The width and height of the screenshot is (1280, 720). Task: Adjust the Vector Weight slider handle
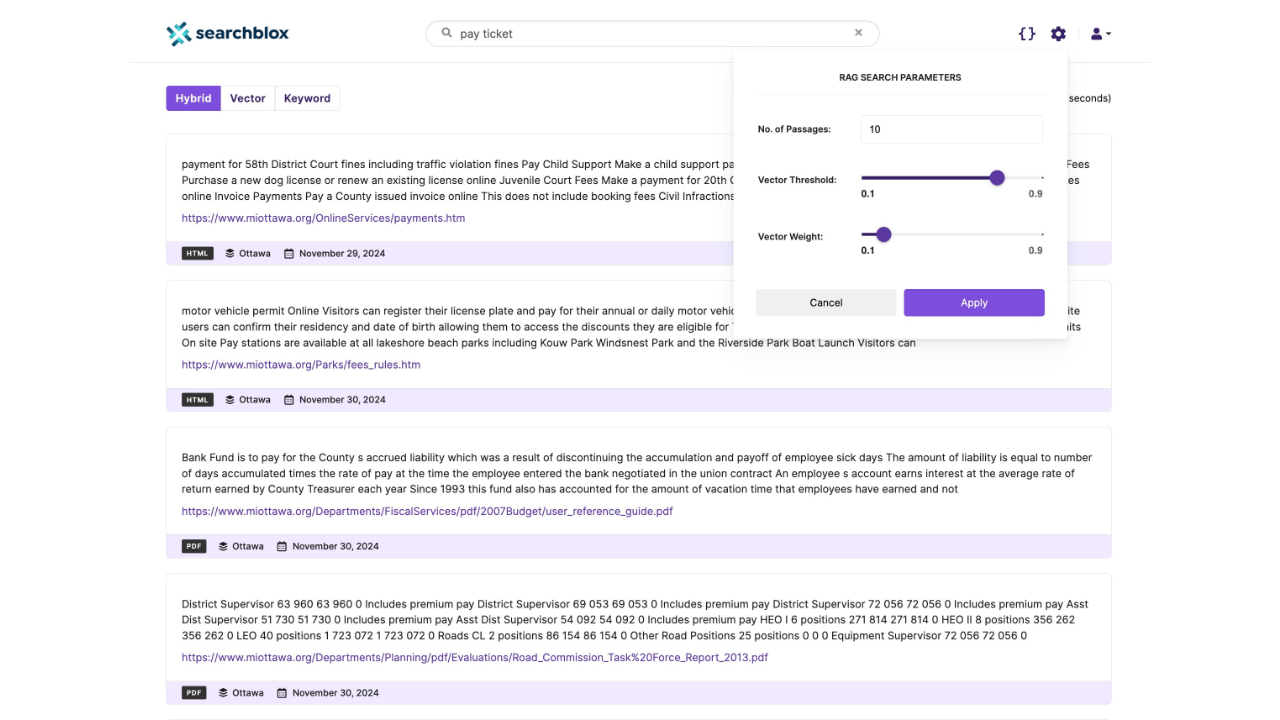pos(883,235)
